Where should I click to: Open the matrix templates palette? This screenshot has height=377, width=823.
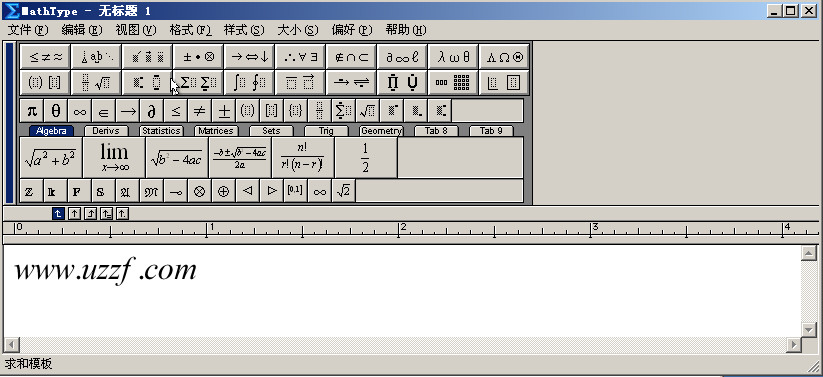[453, 82]
